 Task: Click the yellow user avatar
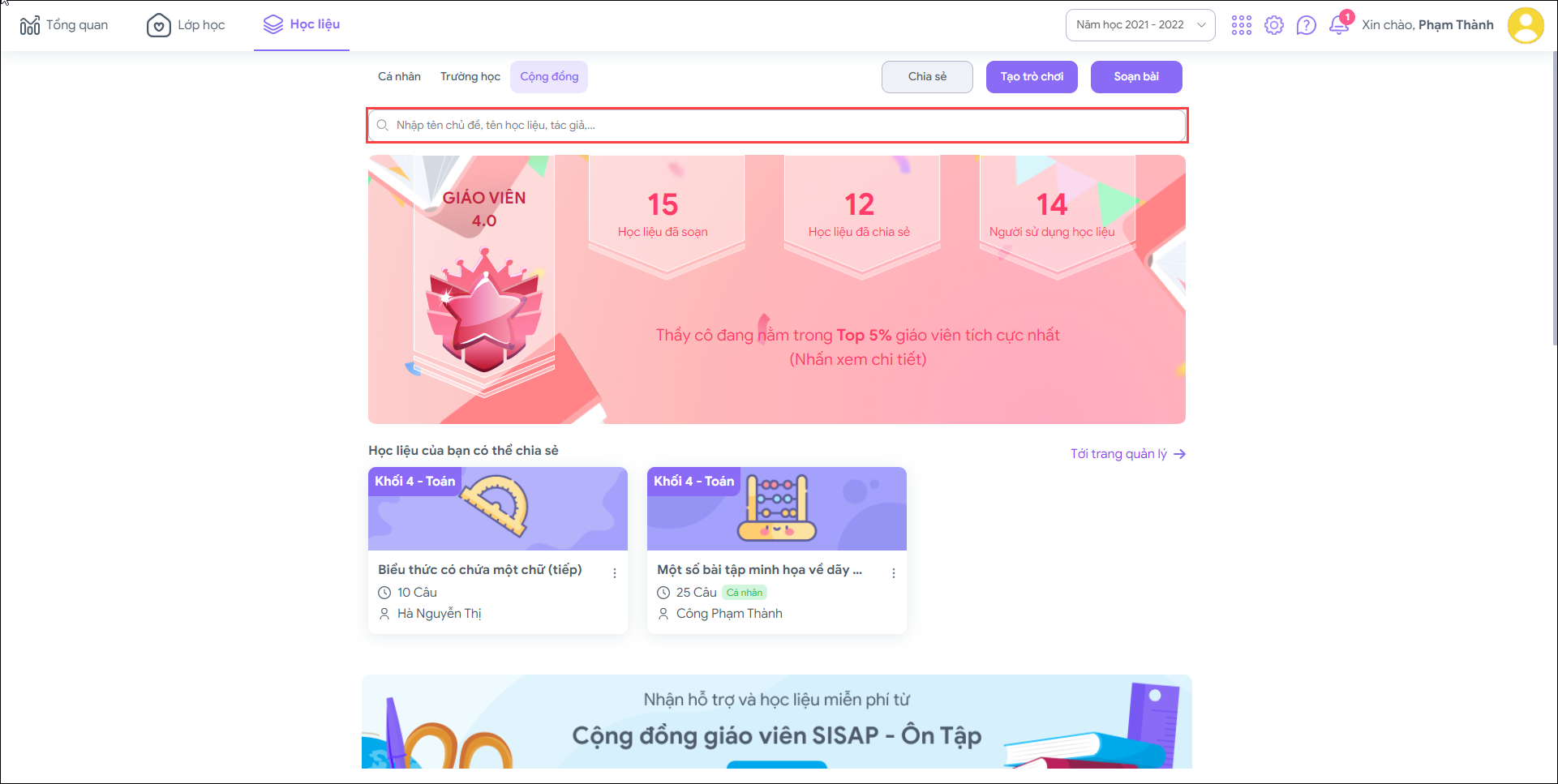coord(1526,25)
